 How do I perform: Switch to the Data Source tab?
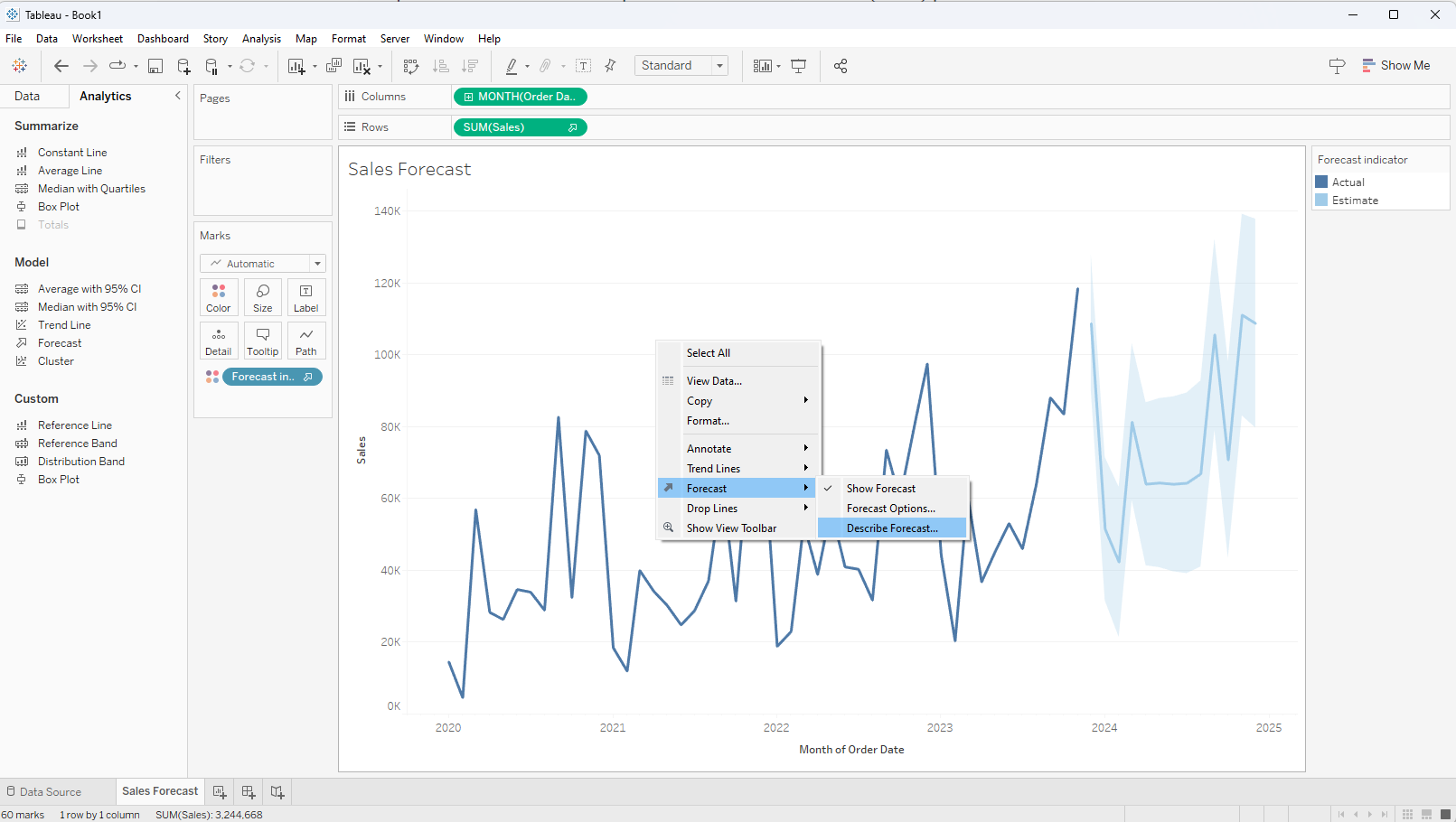coord(51,792)
